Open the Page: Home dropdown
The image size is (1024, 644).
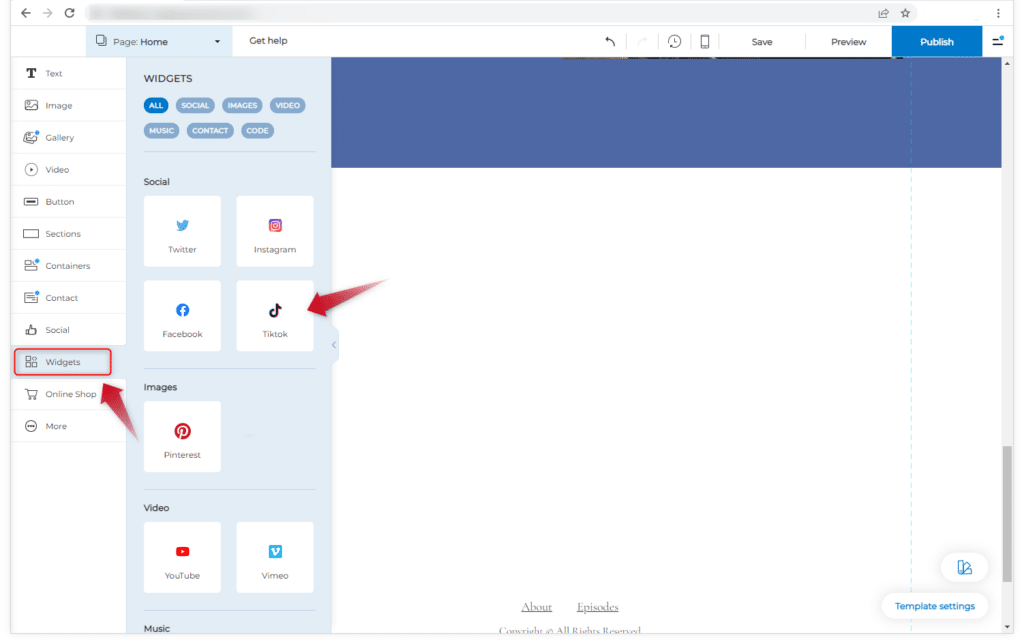(x=158, y=42)
